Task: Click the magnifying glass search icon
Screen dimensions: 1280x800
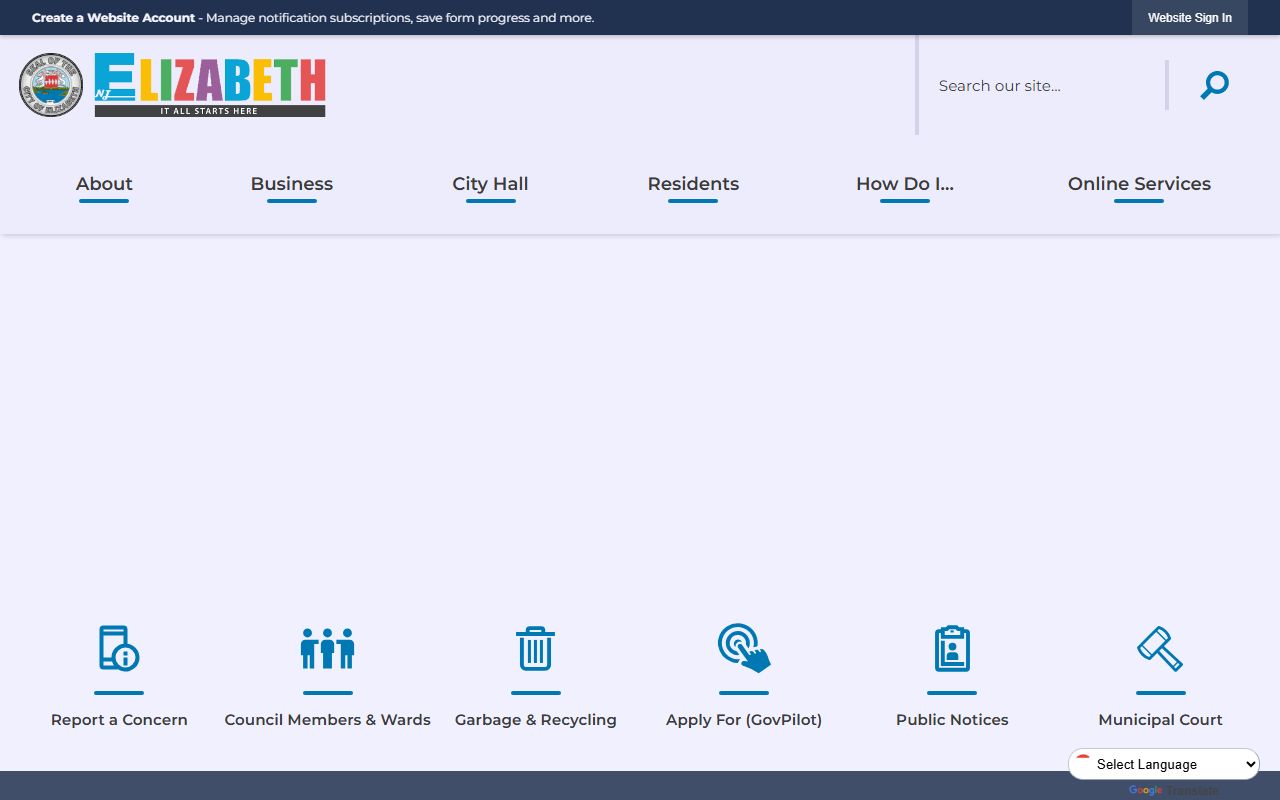Action: 1214,85
